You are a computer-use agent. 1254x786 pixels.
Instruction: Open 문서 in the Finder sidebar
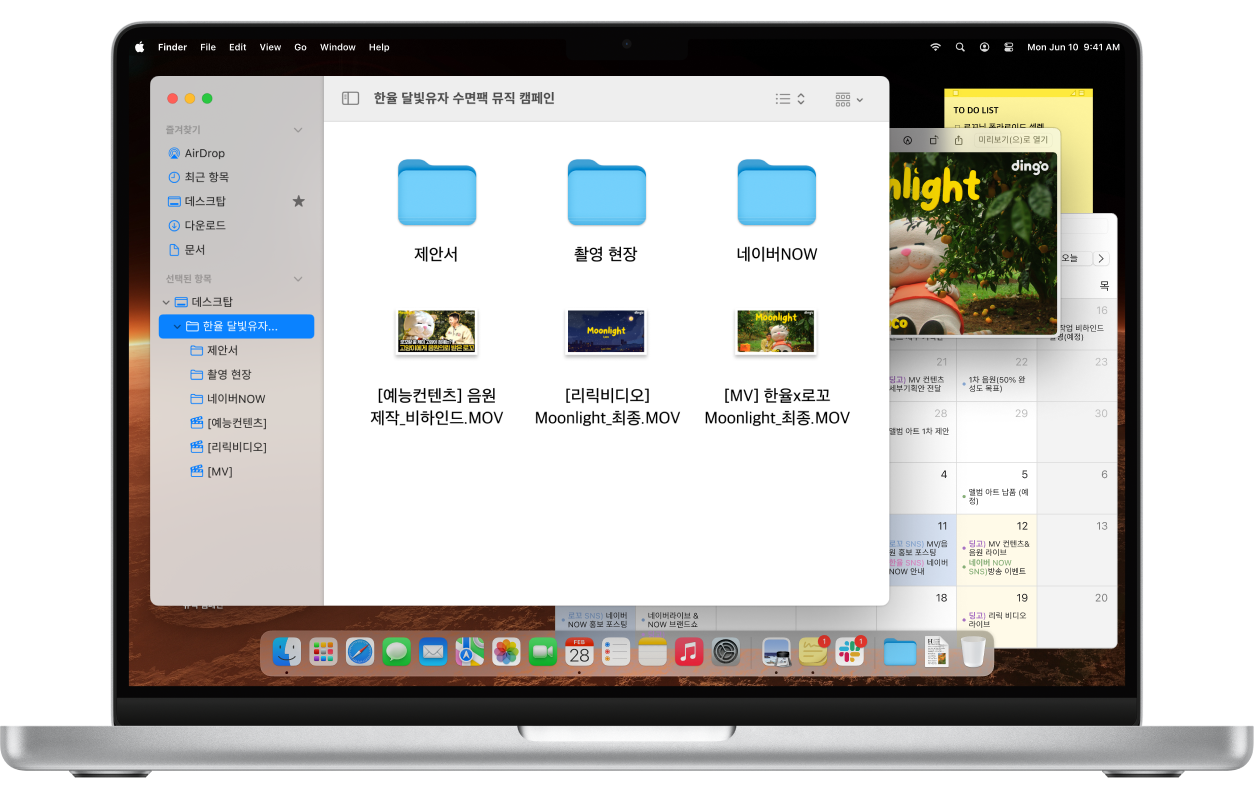point(194,249)
